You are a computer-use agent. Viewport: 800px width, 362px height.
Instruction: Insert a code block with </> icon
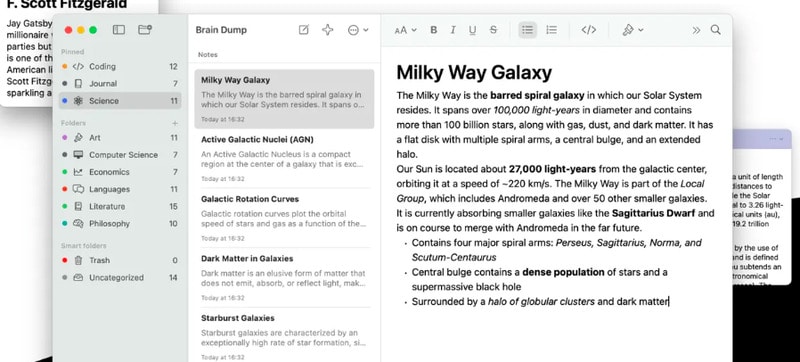pos(588,30)
